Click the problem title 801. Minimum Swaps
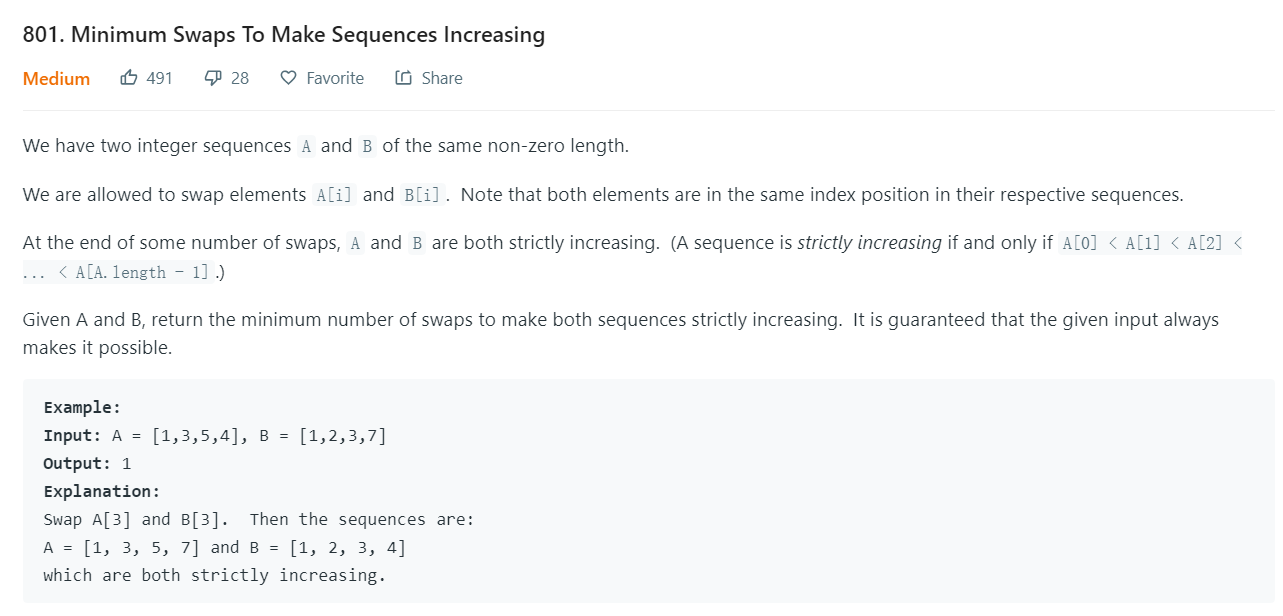Viewport: 1283px width, 616px height. [x=284, y=35]
